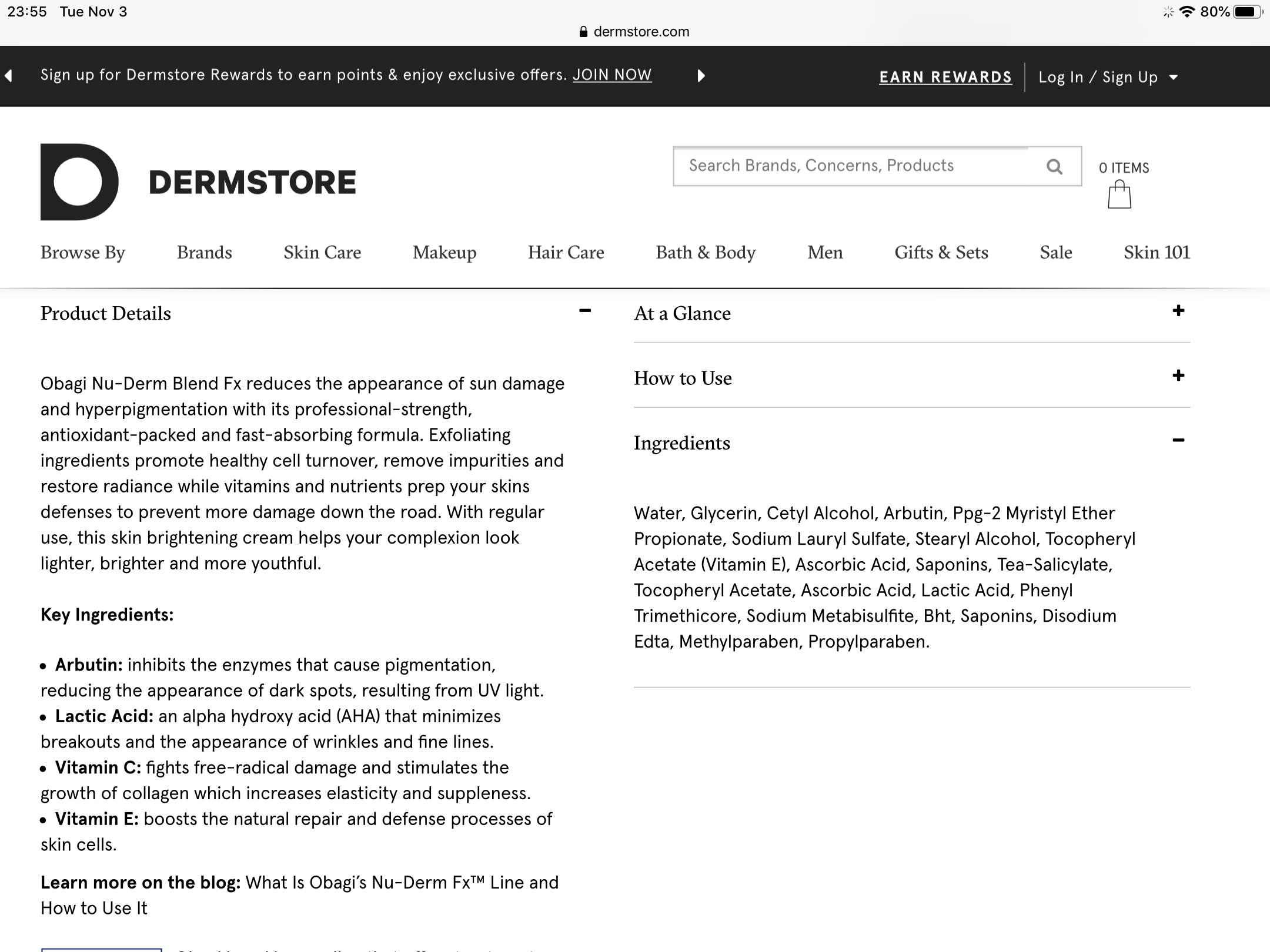This screenshot has height=952, width=1270.
Task: Expand the At a Glance section
Action: coord(1178,311)
